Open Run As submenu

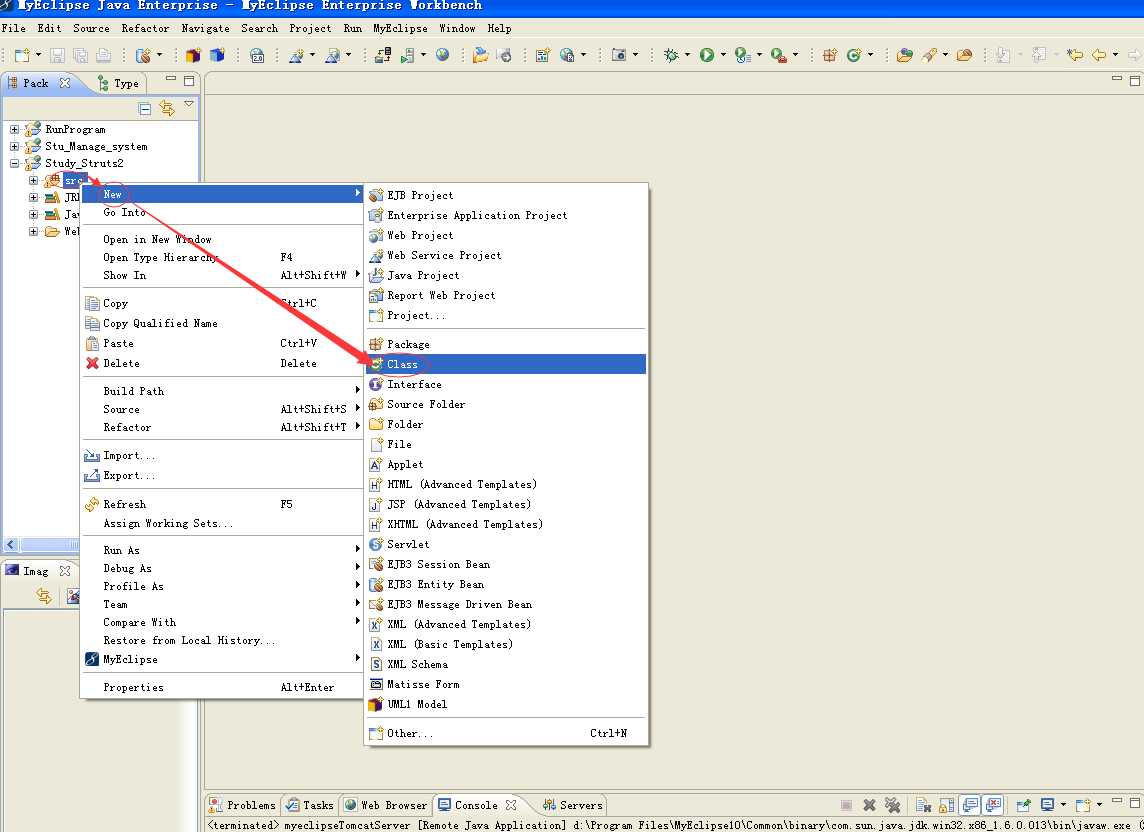coord(222,550)
